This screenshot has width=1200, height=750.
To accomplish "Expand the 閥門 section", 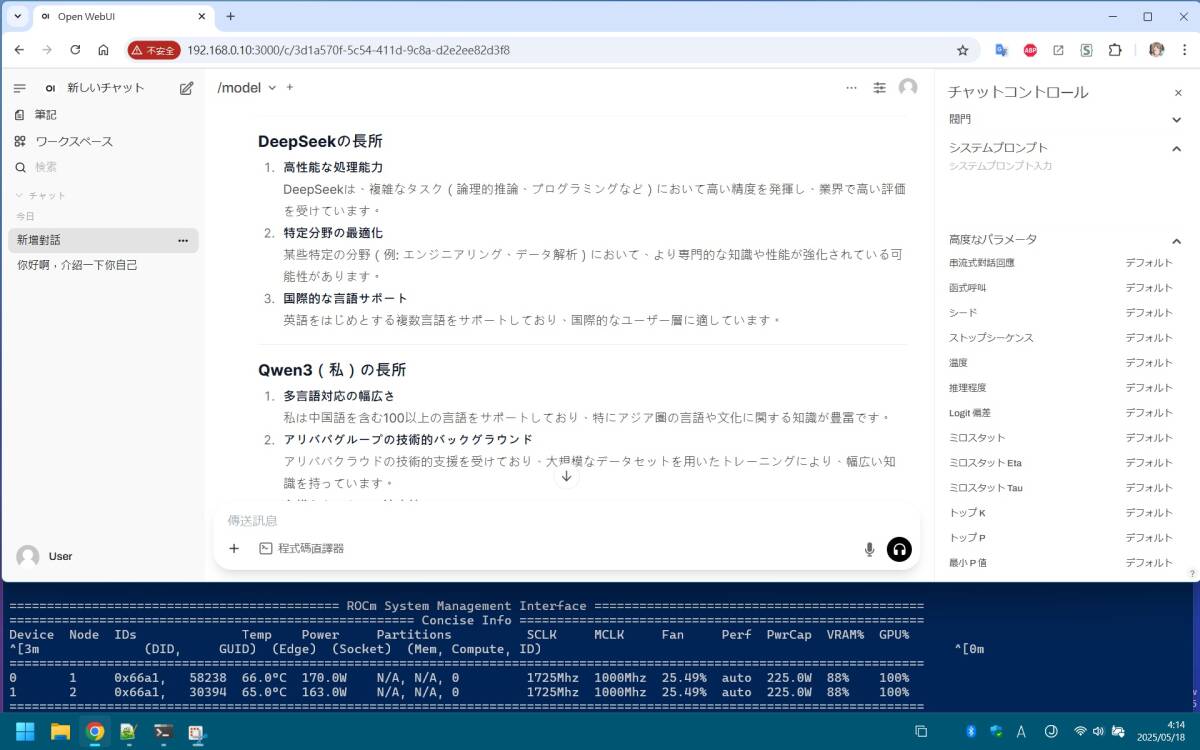I will [x=1176, y=119].
